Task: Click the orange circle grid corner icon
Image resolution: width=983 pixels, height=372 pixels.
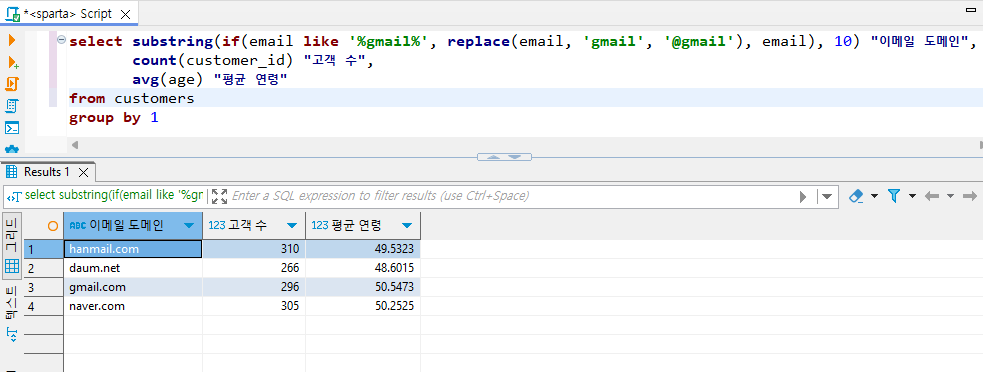Action: [x=53, y=226]
